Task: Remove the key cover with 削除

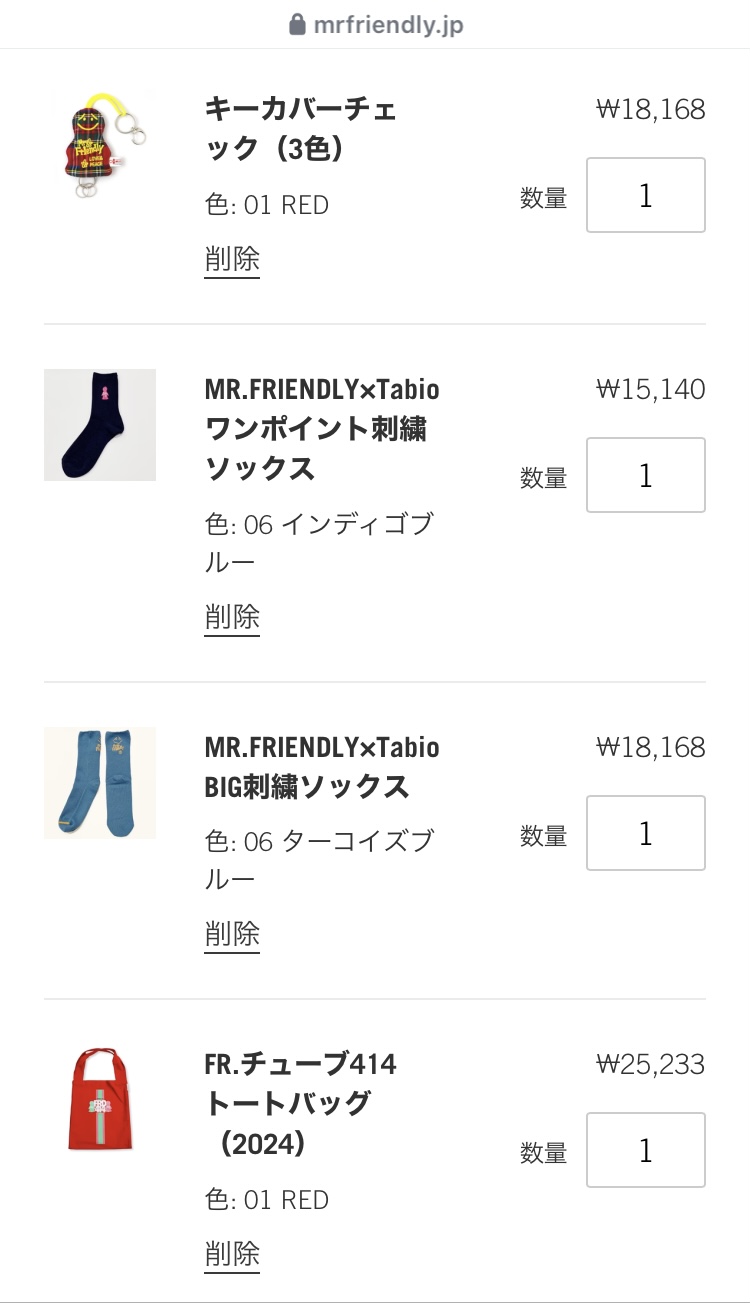Action: tap(232, 259)
